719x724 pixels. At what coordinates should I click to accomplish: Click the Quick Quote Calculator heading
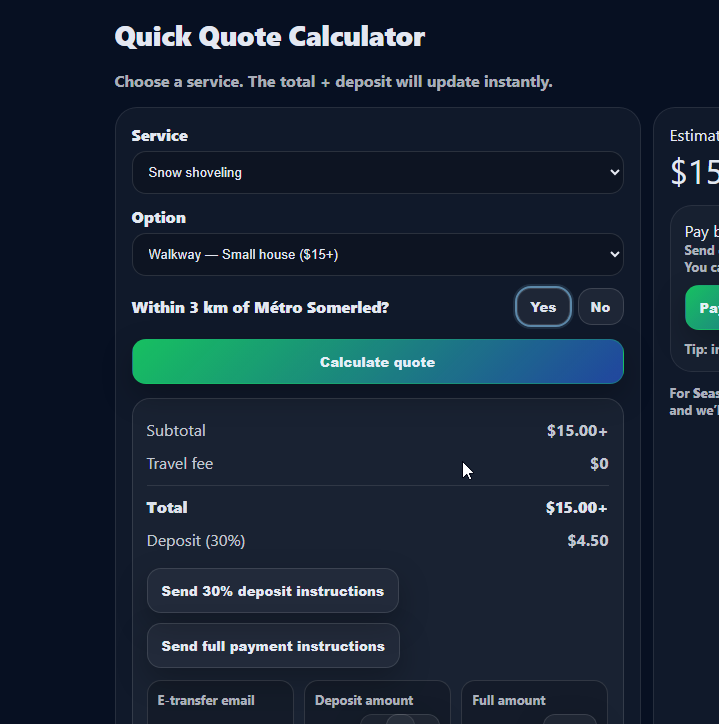pos(270,37)
